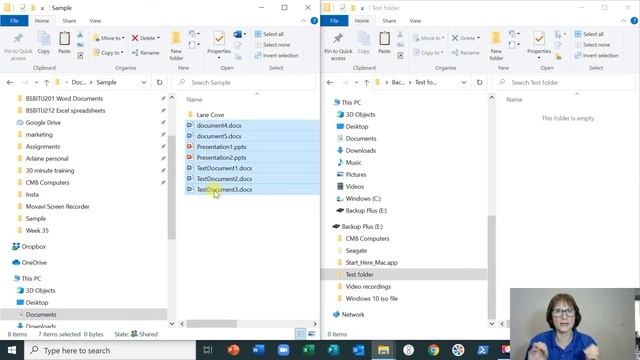Select BSBITU201 Word Documents in sidebar

[64, 98]
